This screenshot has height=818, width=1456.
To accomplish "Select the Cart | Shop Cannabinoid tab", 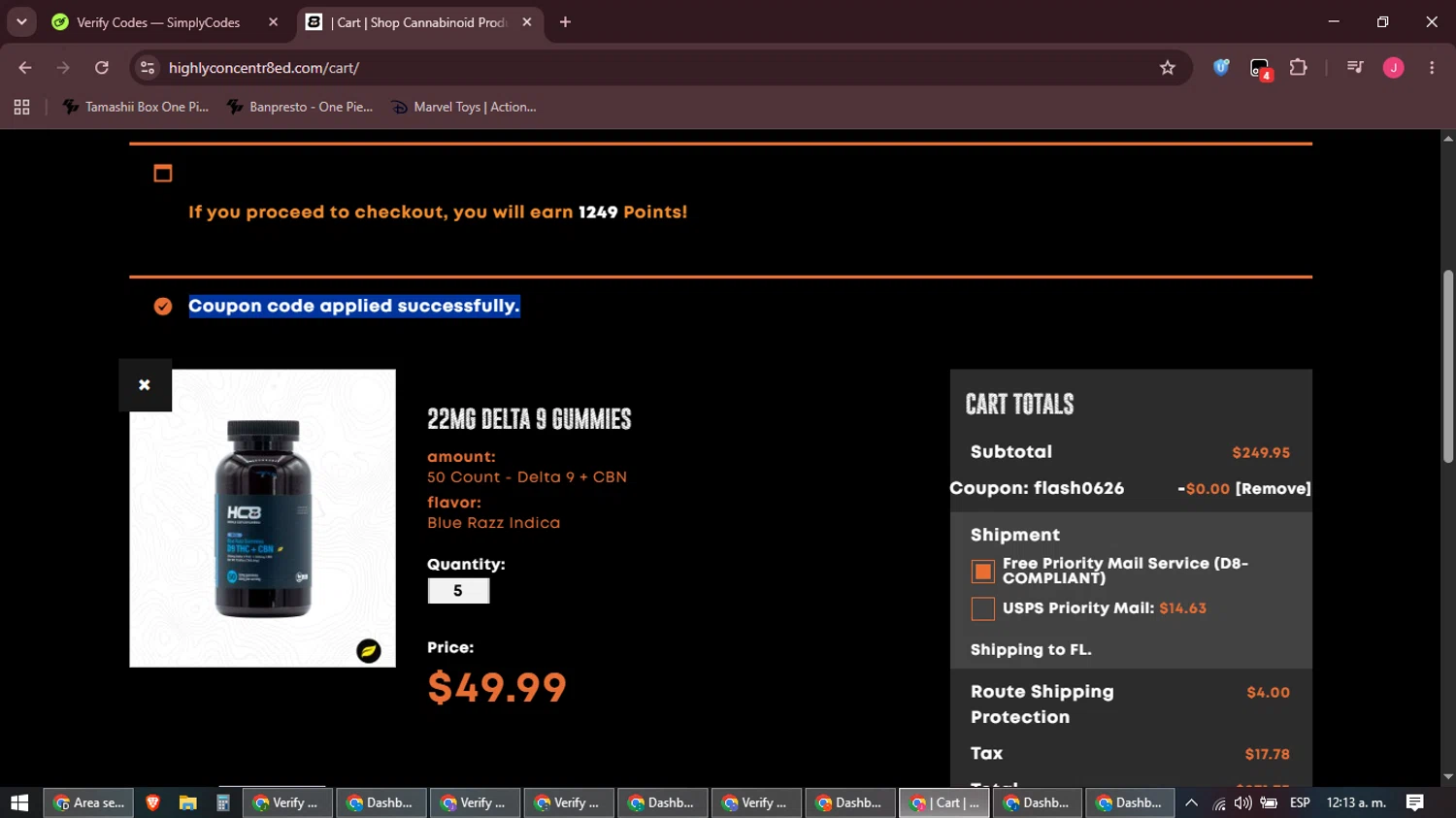I will coord(420,22).
